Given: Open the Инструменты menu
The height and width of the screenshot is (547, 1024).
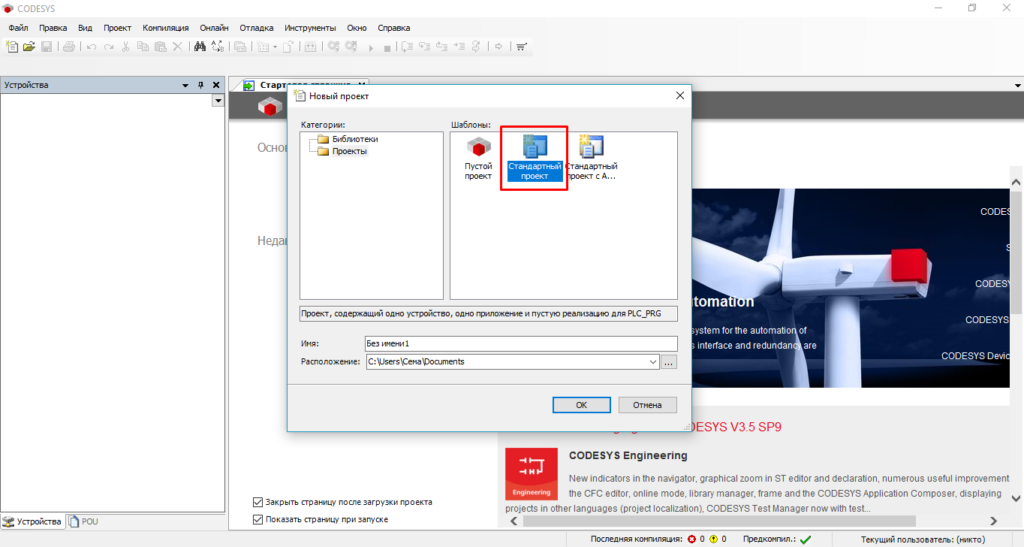Looking at the screenshot, I should (310, 28).
